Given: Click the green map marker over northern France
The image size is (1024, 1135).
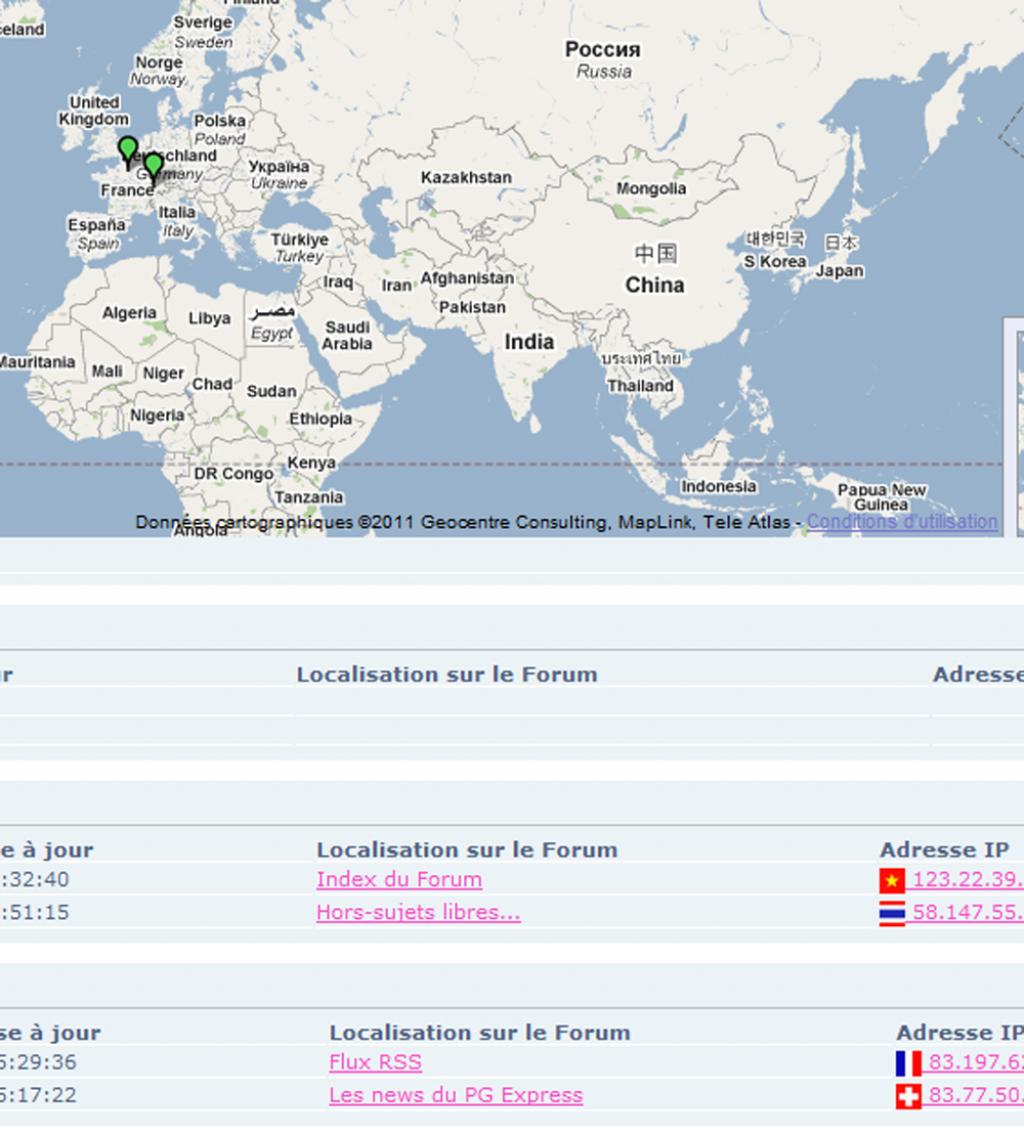Looking at the screenshot, I should coord(128,151).
